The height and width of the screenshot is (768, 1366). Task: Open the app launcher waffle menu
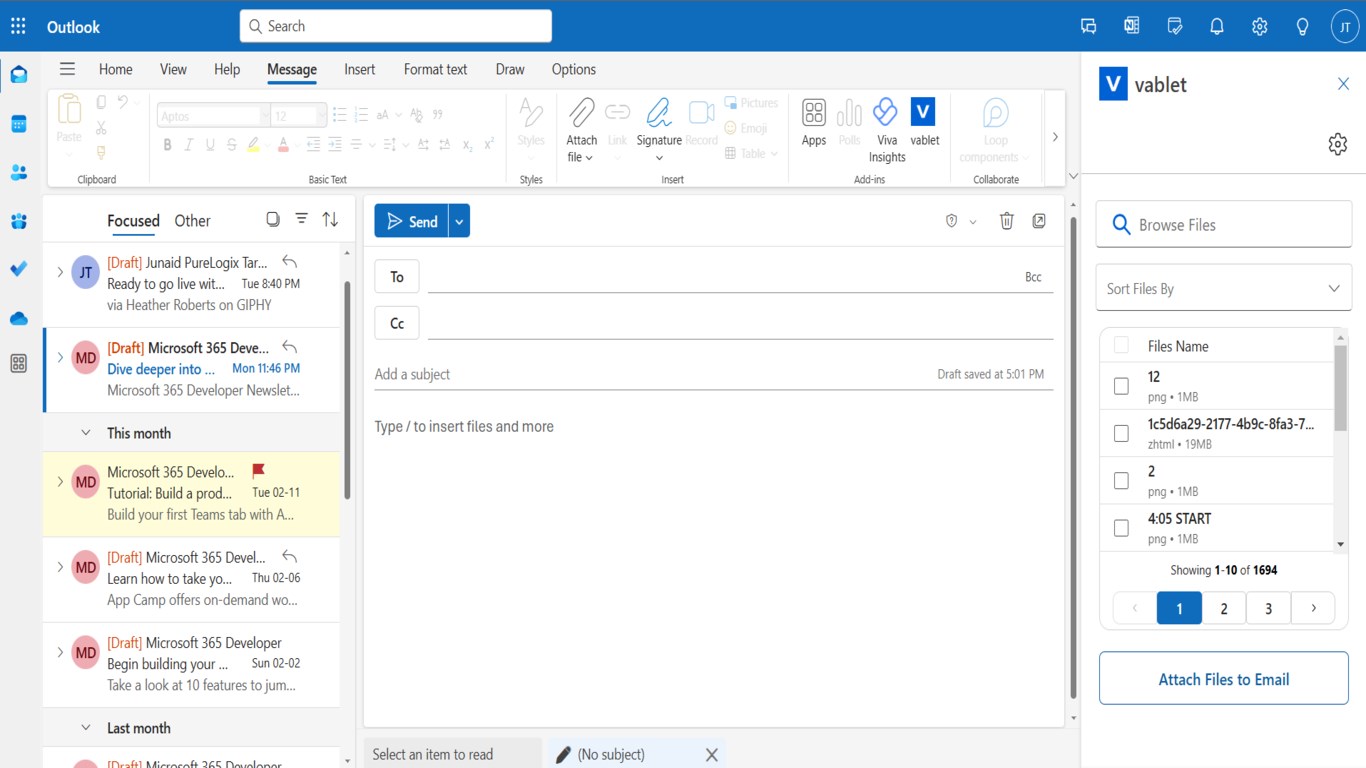coord(18,27)
